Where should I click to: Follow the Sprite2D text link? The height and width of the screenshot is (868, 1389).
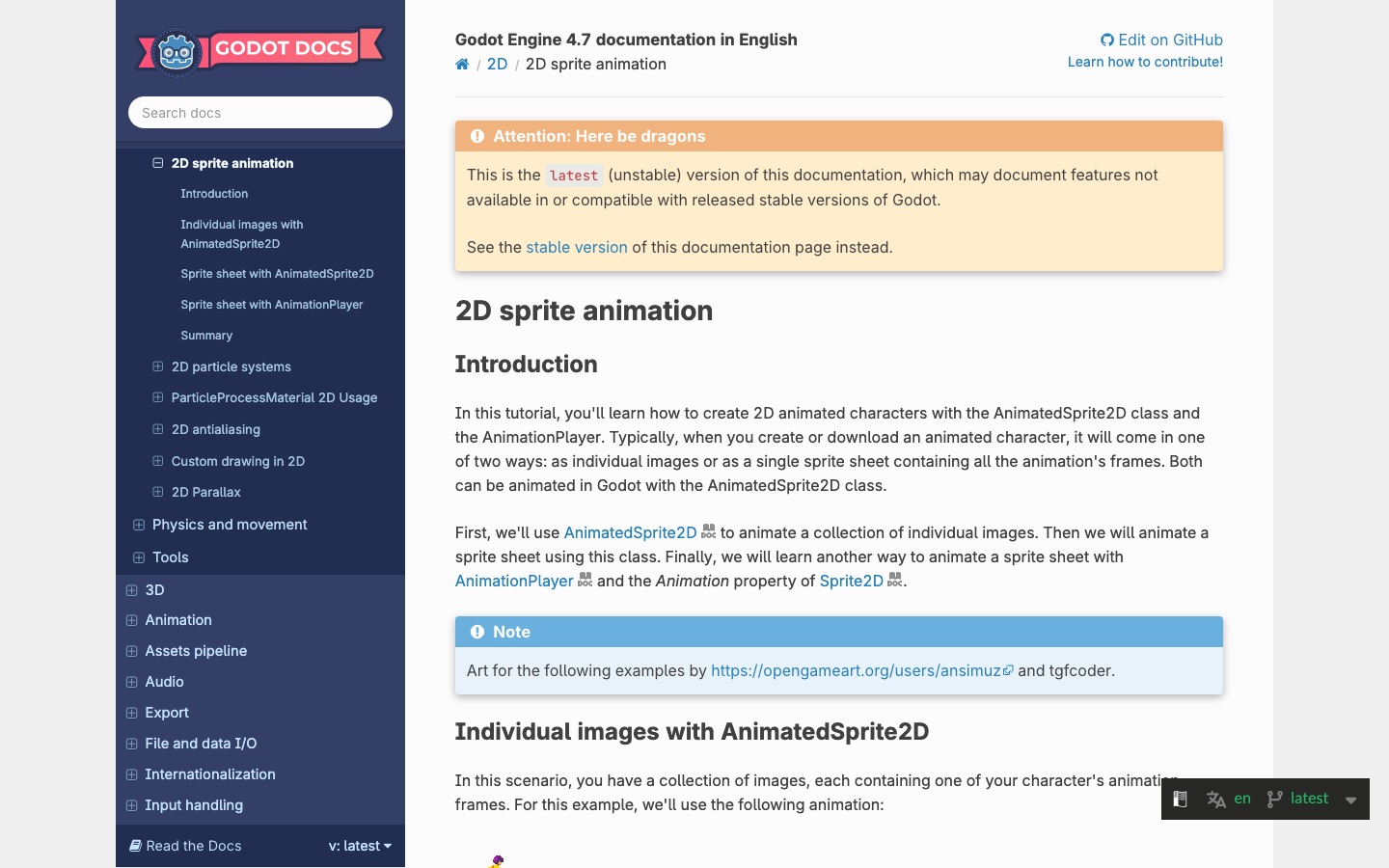coord(851,581)
